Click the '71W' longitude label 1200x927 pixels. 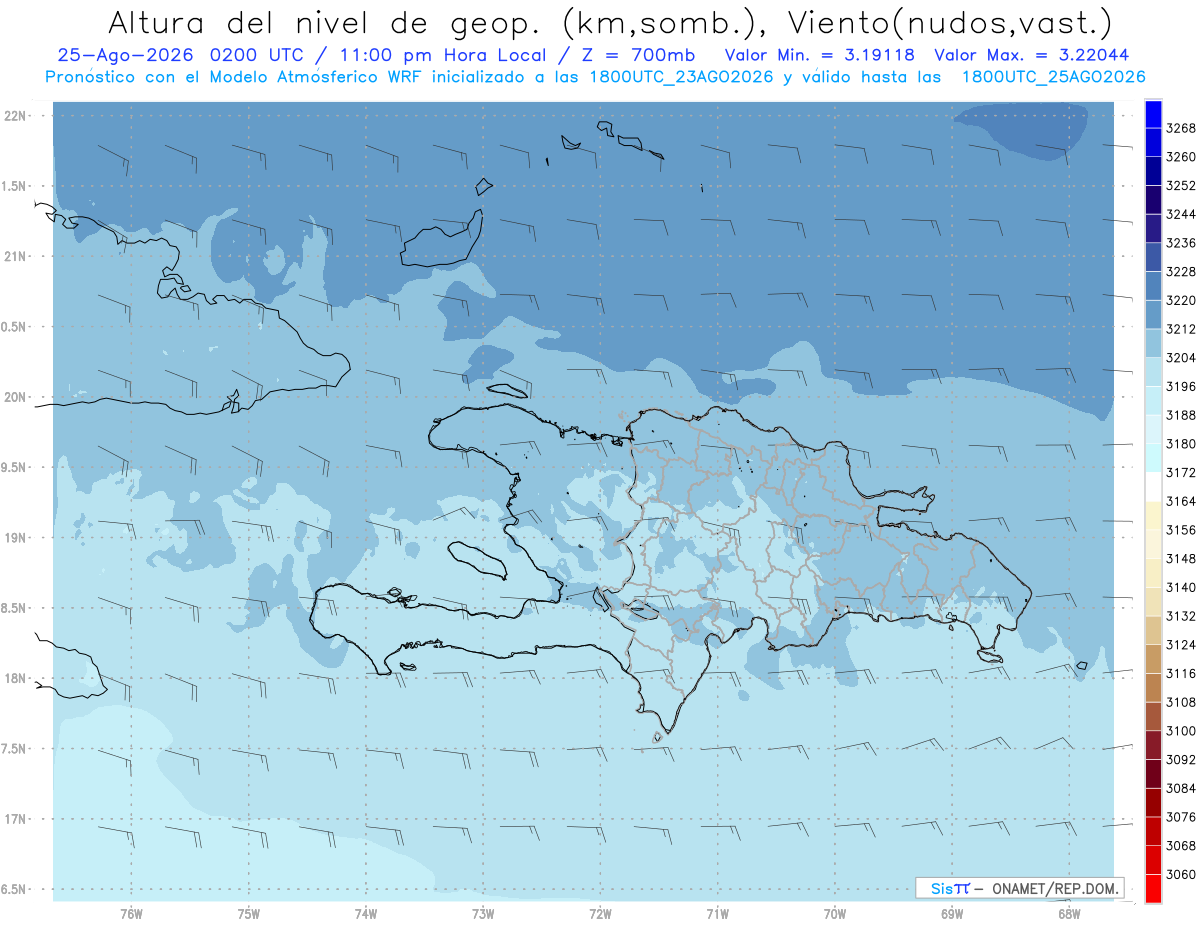click(x=717, y=913)
